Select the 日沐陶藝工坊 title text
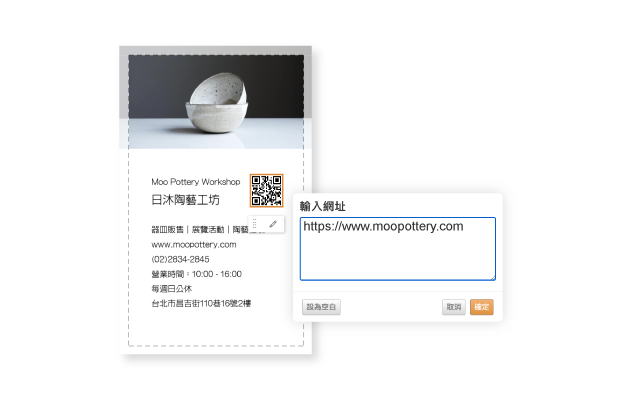 pos(185,200)
